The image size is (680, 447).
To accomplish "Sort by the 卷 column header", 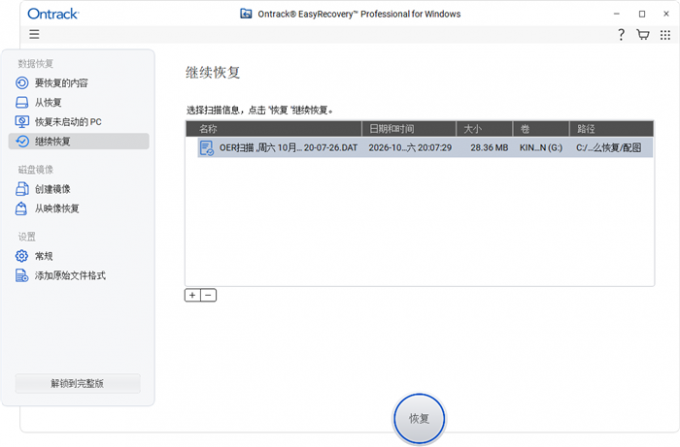I will coord(541,129).
